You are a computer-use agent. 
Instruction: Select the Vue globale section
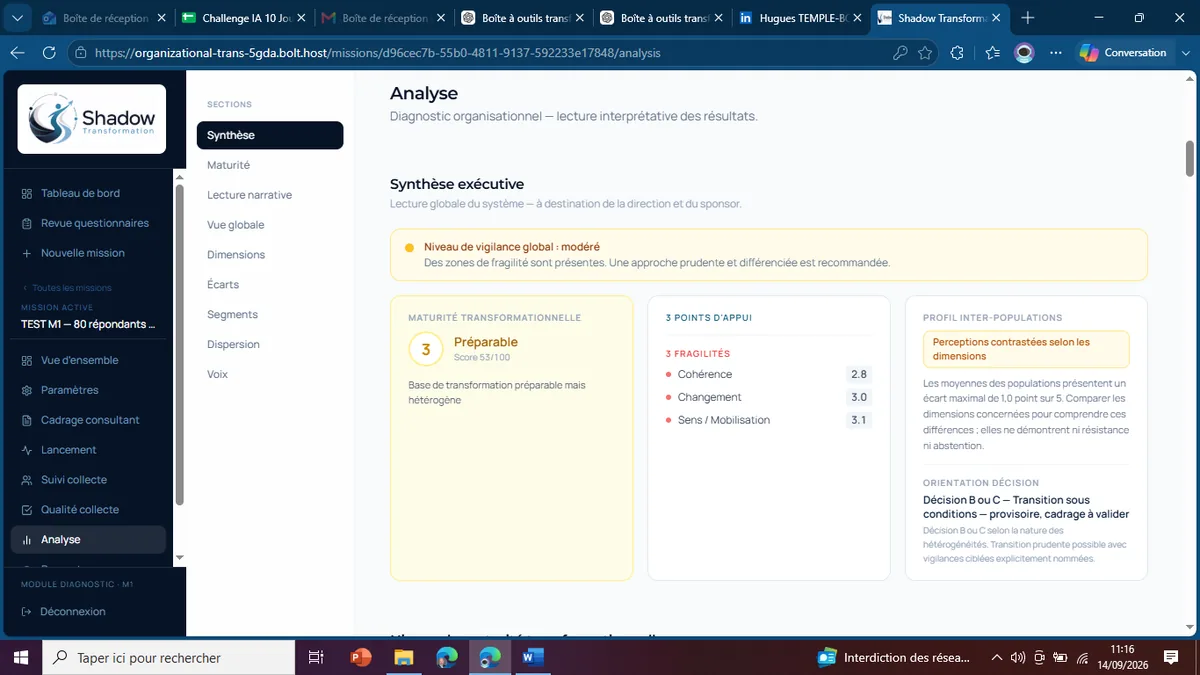(x=270, y=225)
